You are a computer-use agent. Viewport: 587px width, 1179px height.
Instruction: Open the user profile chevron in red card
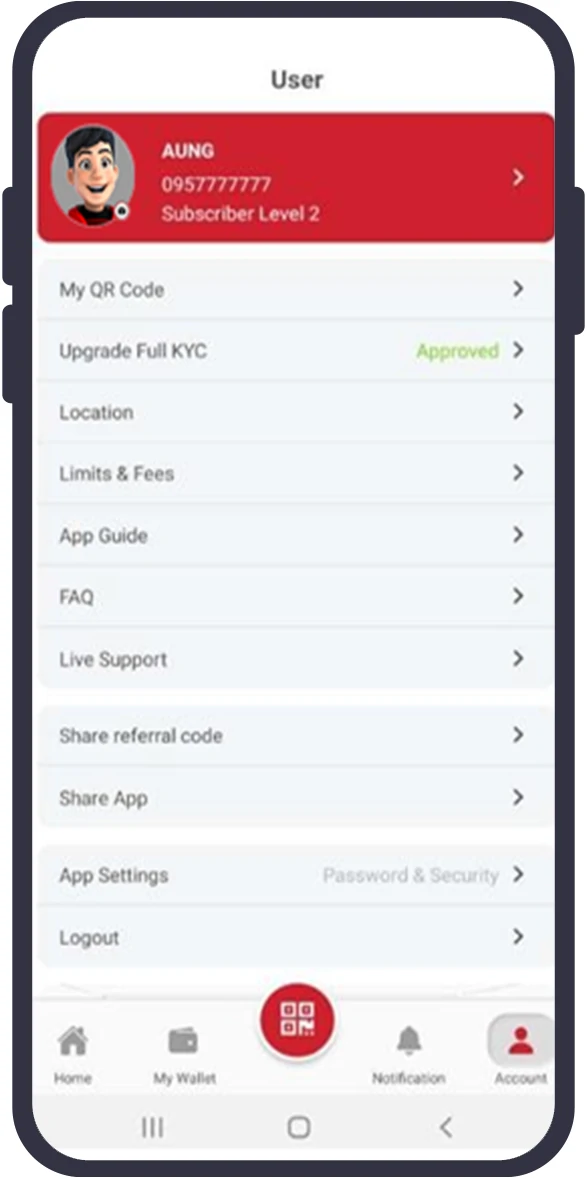pyautogui.click(x=518, y=177)
